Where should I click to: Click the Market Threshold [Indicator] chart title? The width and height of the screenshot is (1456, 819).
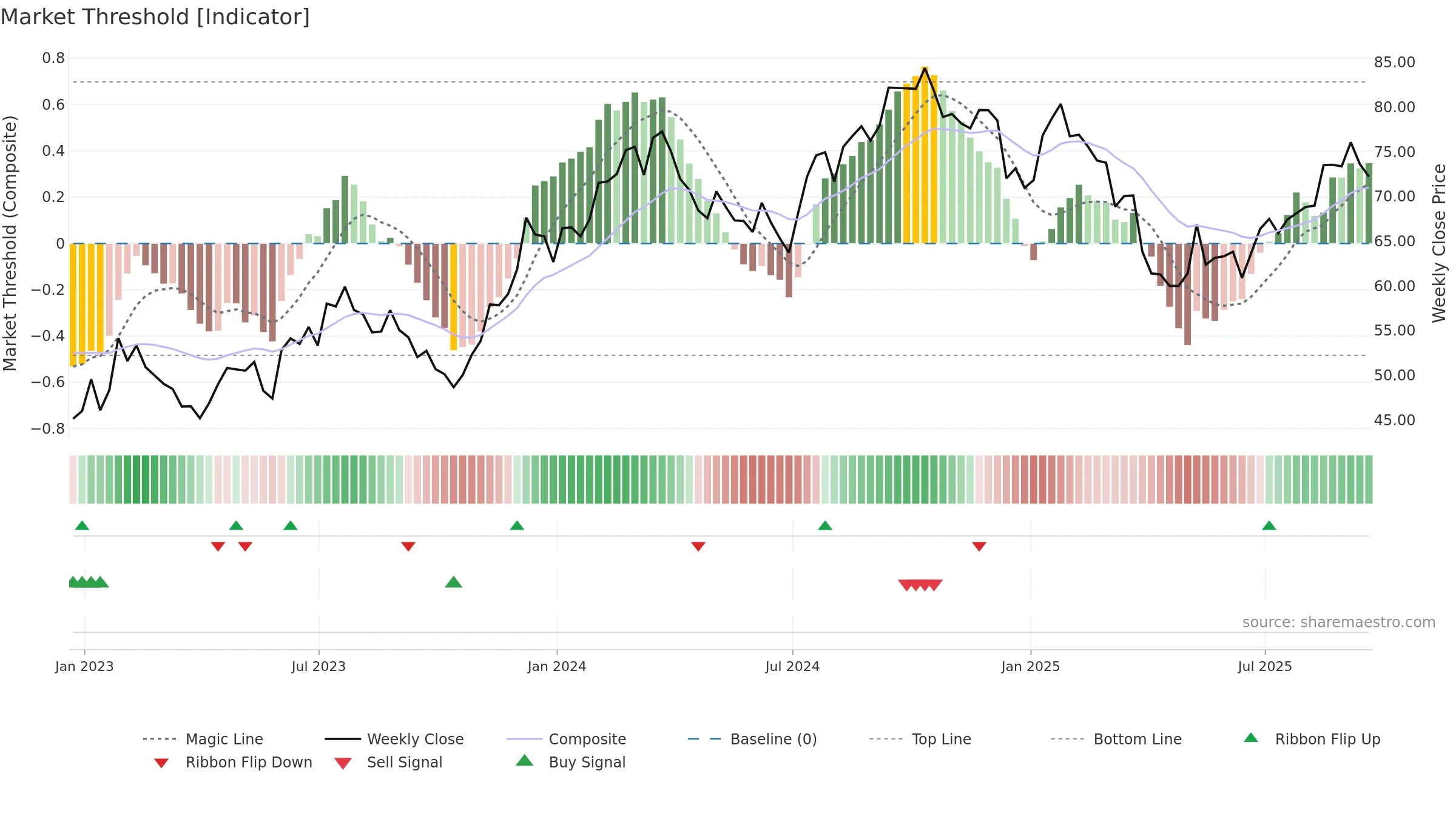click(155, 17)
